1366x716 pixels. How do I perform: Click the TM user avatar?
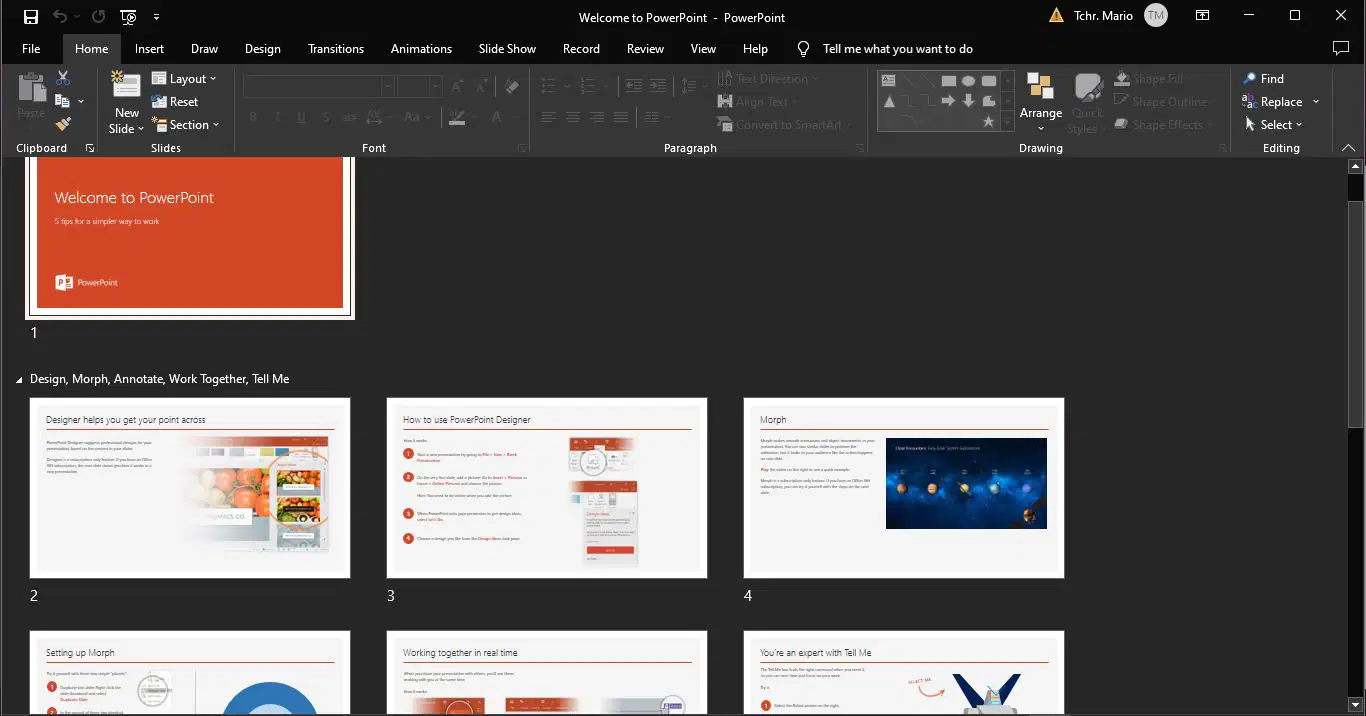[1156, 16]
